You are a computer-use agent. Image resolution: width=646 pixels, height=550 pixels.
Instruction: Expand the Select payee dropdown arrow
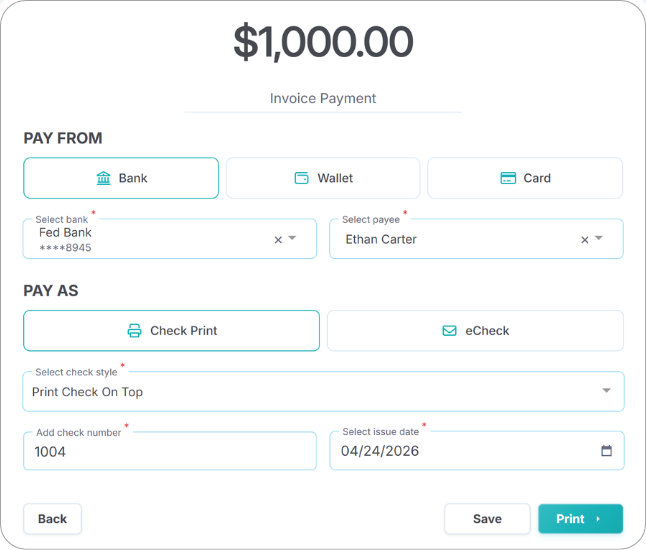599,239
